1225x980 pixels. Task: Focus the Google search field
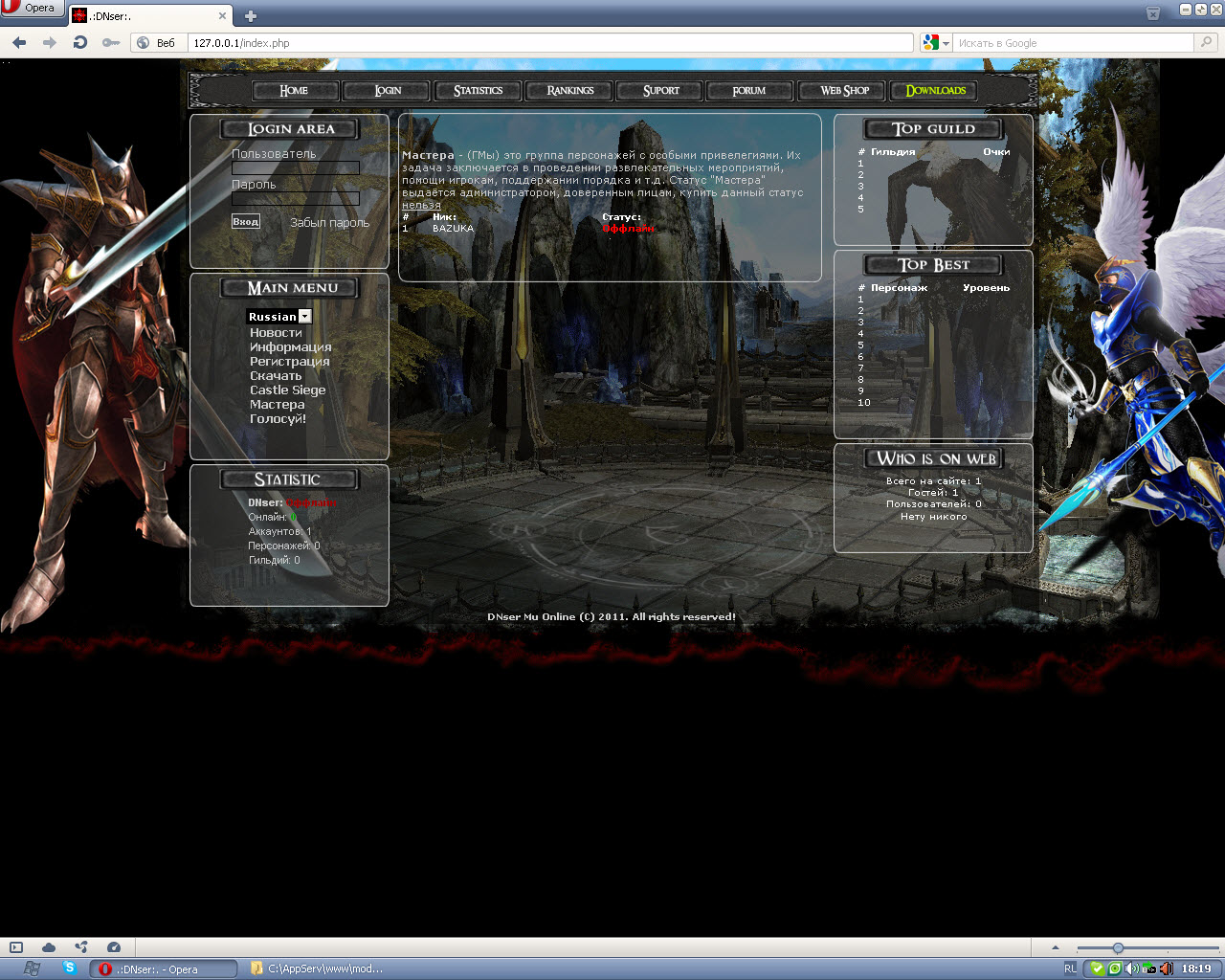[1074, 43]
